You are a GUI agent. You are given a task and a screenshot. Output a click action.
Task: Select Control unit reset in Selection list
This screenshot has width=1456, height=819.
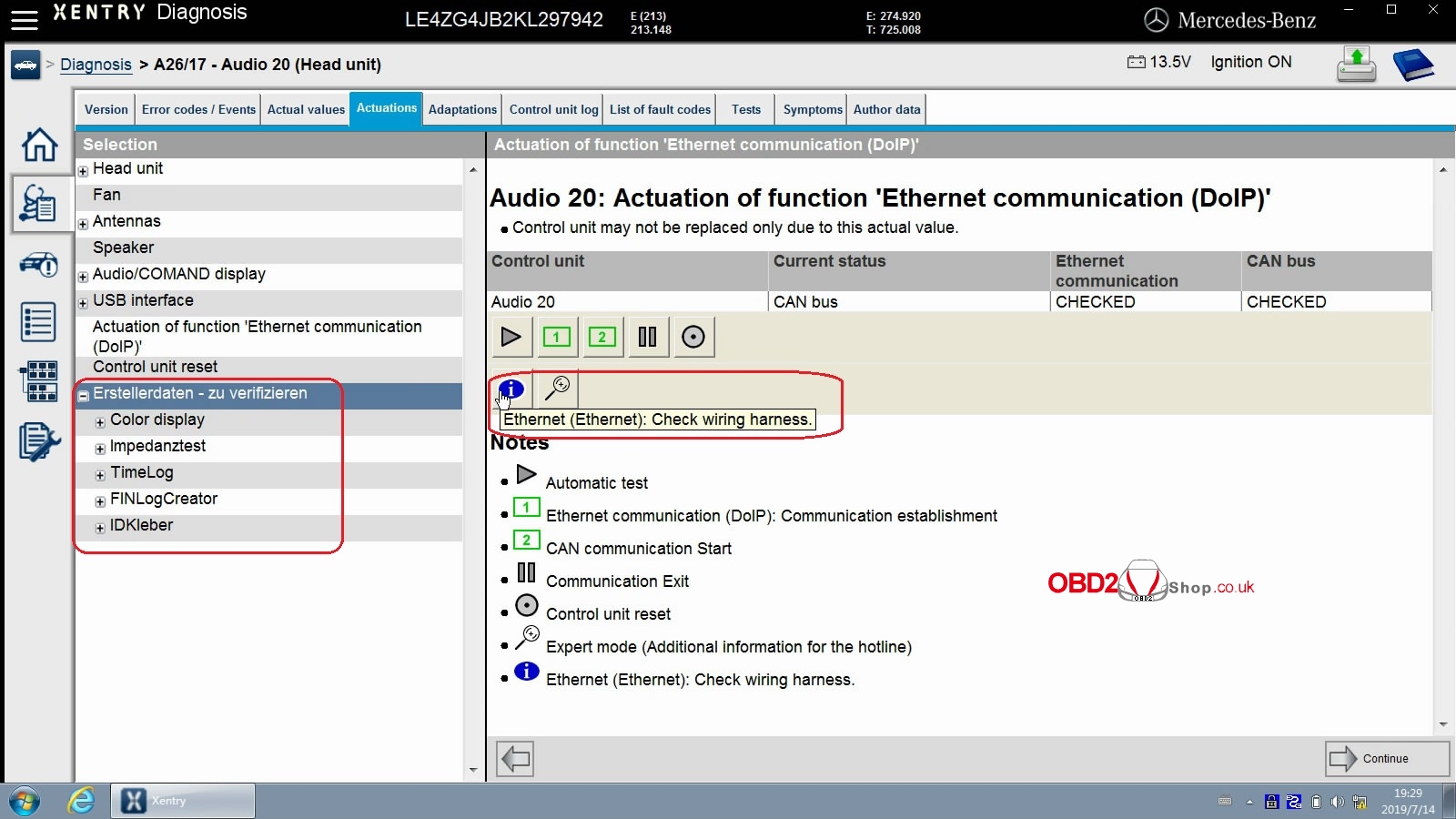coord(156,367)
